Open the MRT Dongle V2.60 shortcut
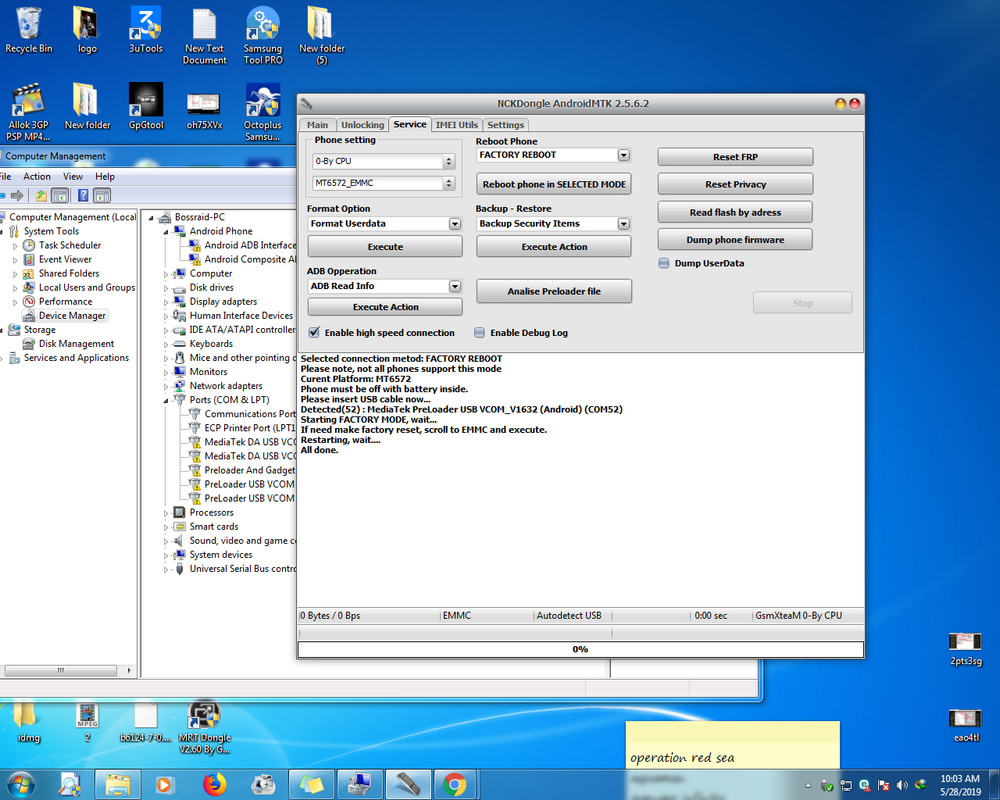1000x800 pixels. click(x=205, y=728)
